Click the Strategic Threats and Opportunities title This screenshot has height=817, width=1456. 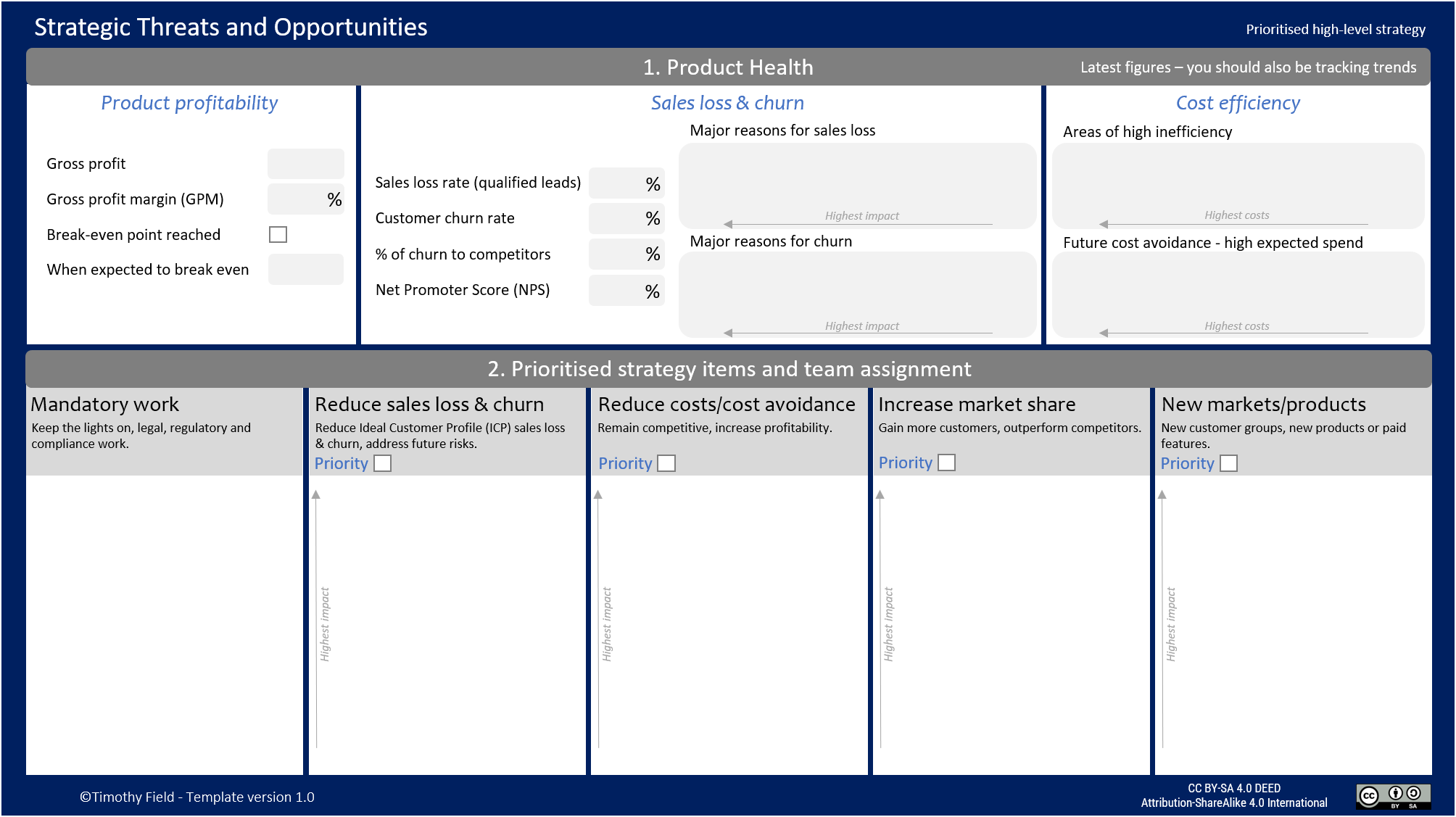(x=231, y=27)
